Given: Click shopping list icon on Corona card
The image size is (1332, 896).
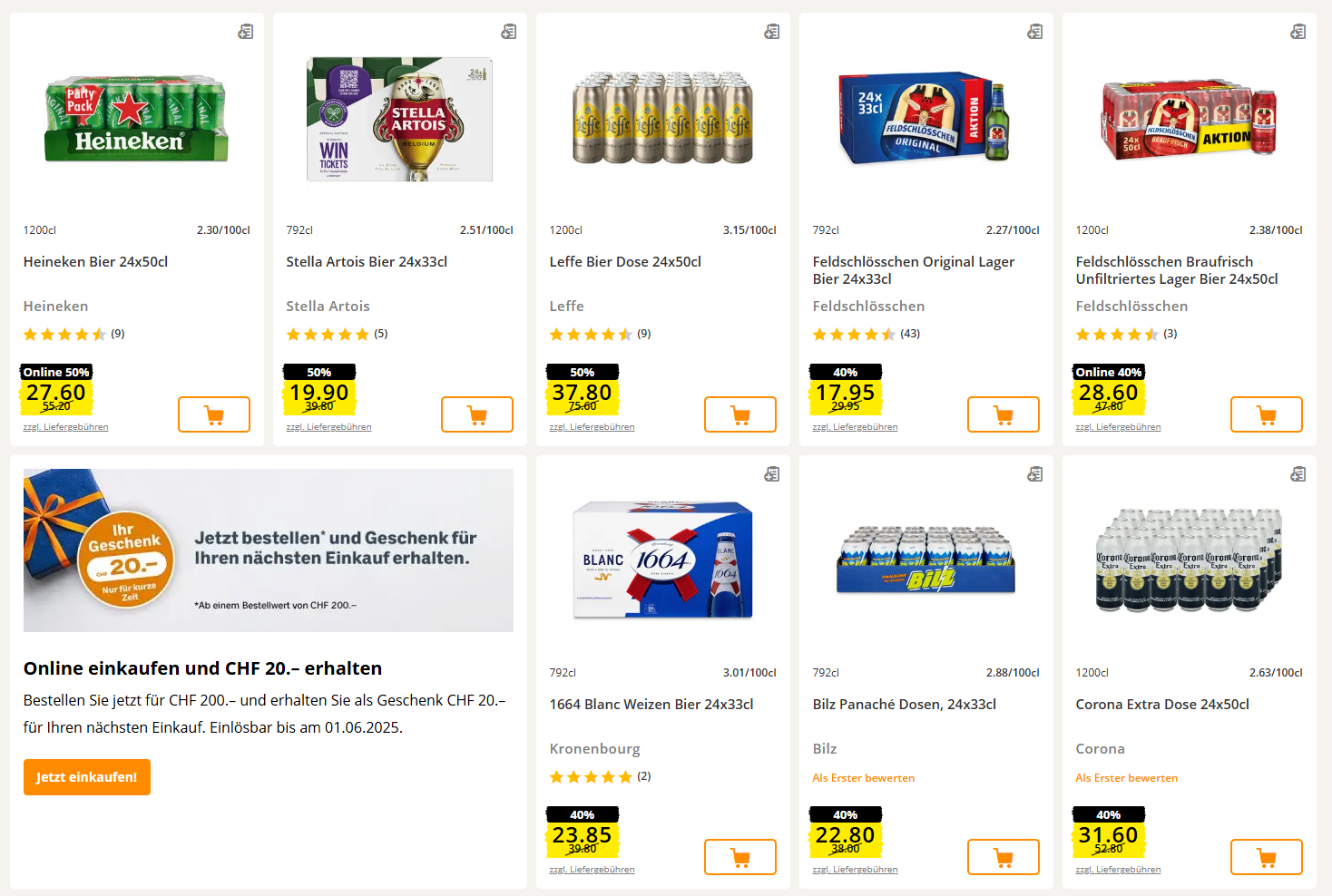Looking at the screenshot, I should 1298,474.
